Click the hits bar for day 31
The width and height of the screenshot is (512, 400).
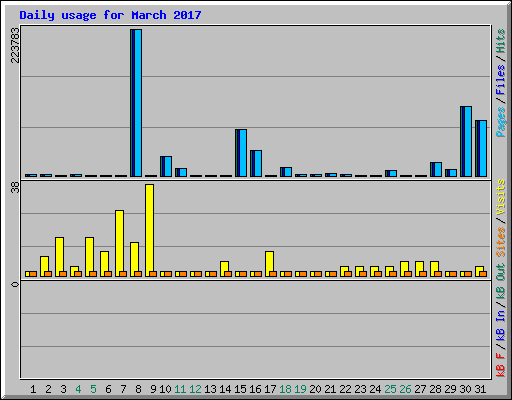(481, 148)
